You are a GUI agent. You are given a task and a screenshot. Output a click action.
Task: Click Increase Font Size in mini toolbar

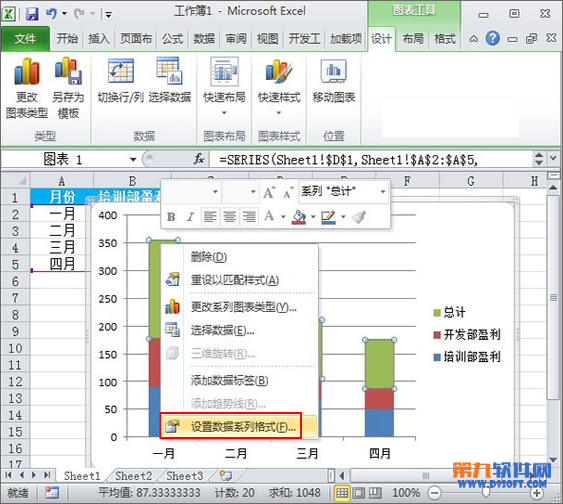point(269,192)
